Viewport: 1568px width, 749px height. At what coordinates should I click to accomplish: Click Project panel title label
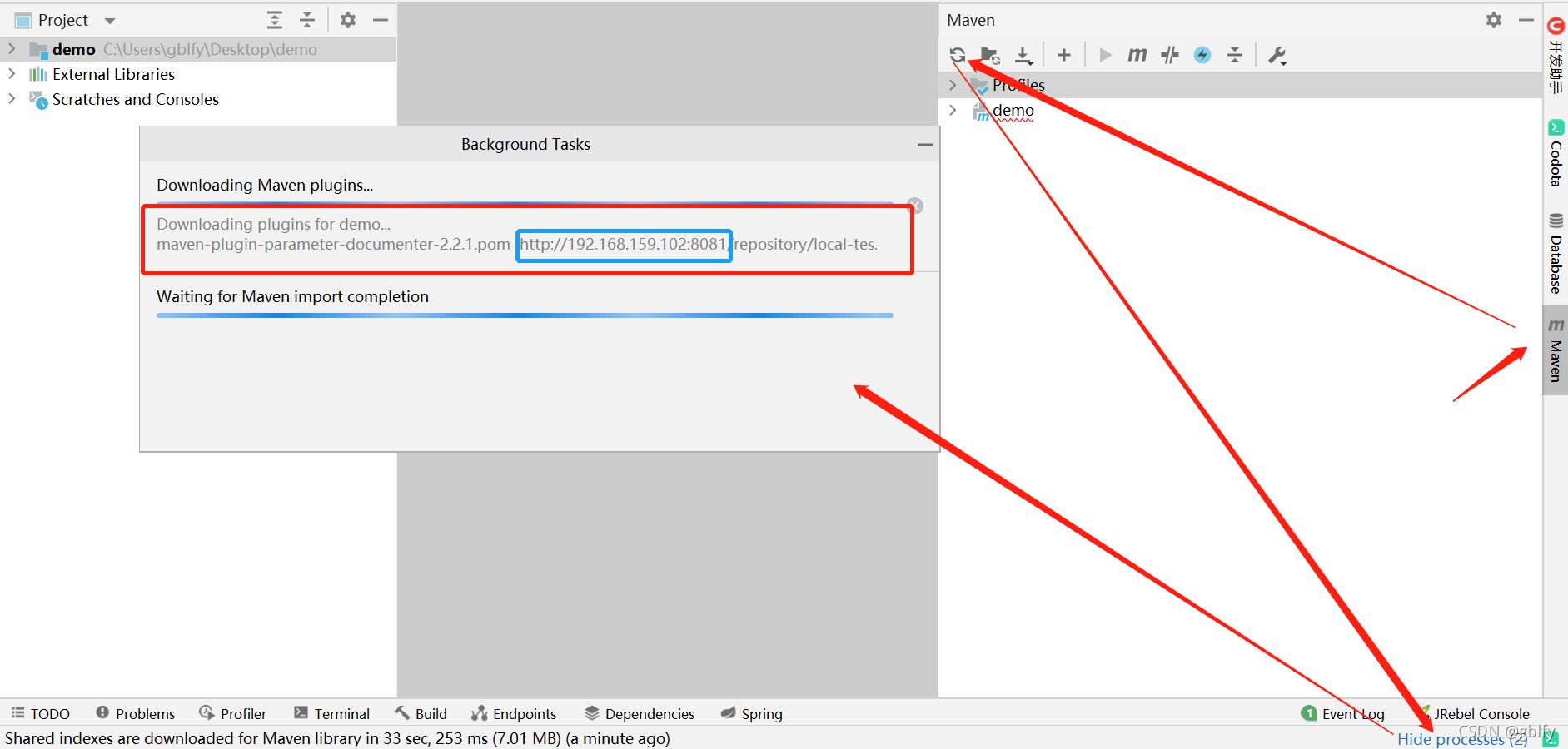(63, 20)
